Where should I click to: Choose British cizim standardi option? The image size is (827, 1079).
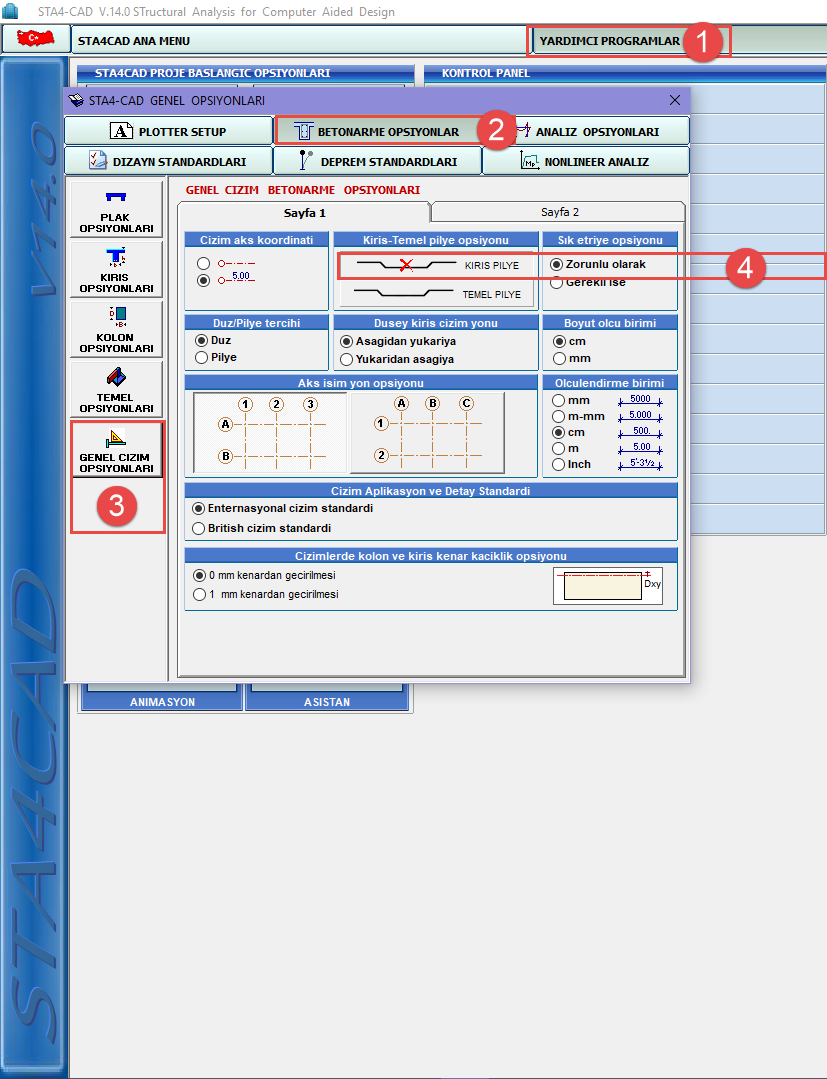click(199, 528)
